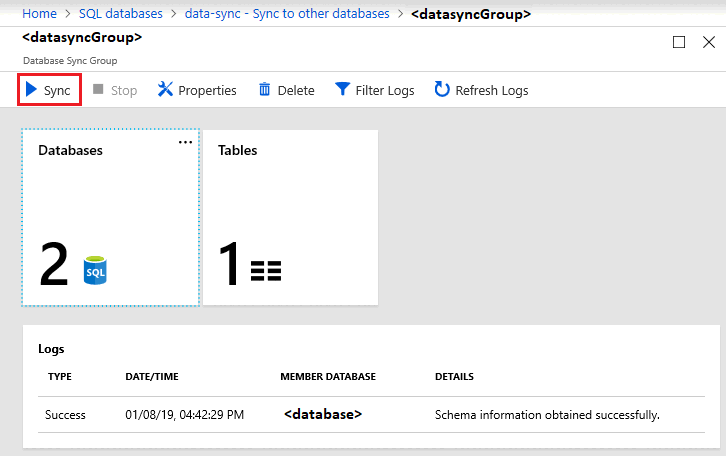Go to Home in the breadcrumb
The image size is (726, 456).
click(39, 14)
